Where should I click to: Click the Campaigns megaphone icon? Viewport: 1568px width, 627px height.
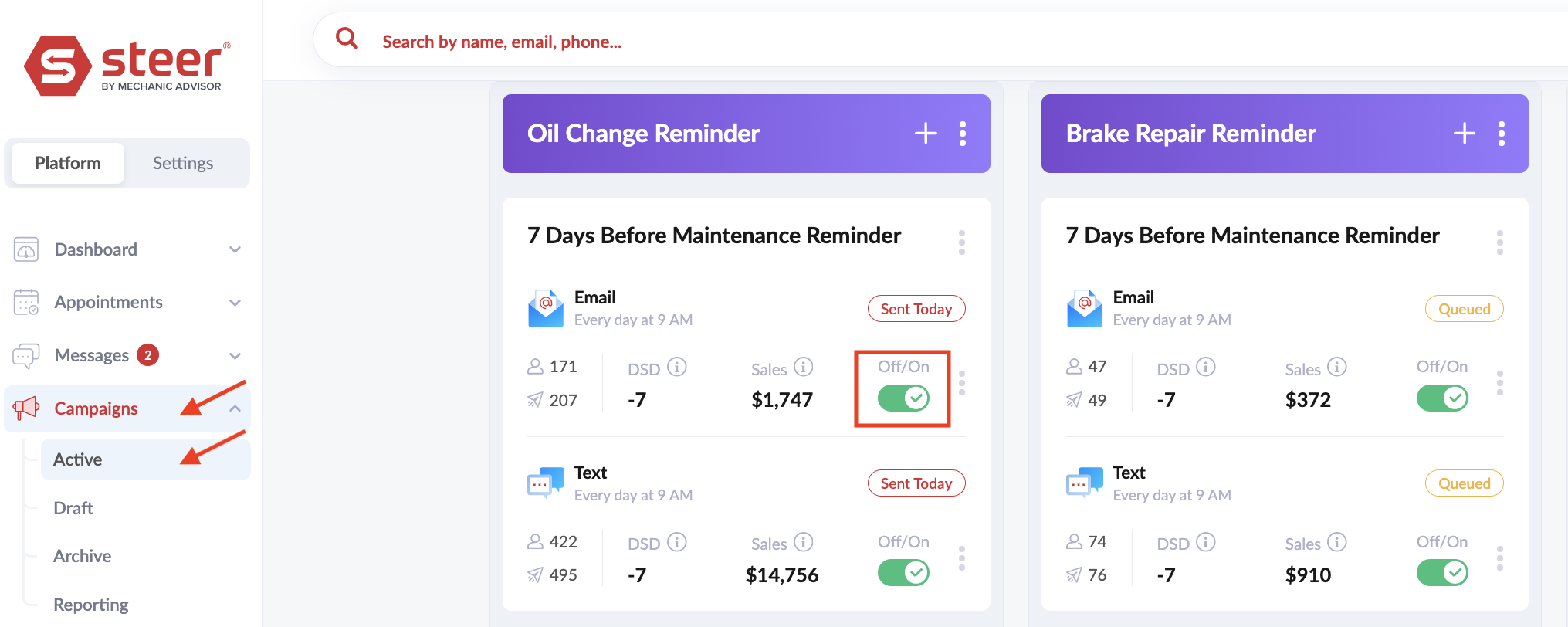[24, 408]
